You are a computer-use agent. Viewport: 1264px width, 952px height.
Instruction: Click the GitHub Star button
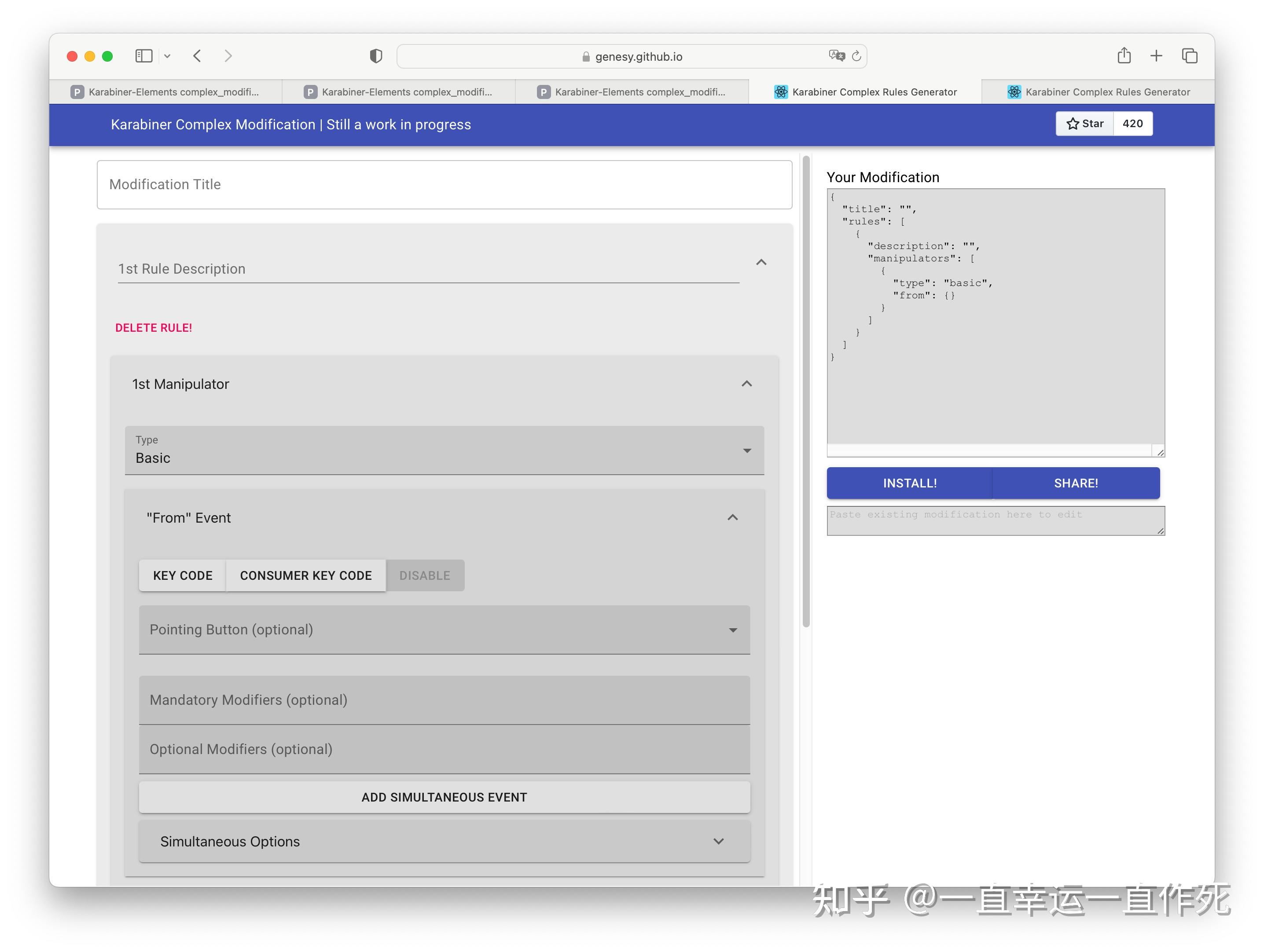point(1084,123)
